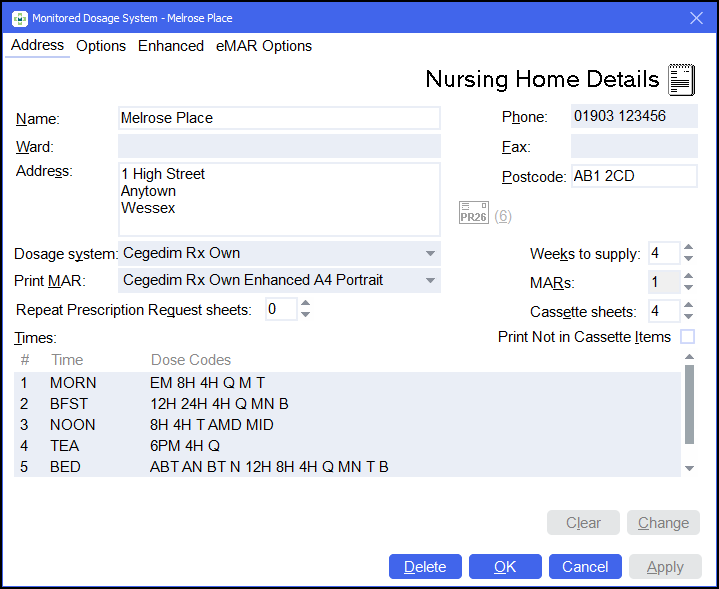Viewport: 719px width, 589px height.
Task: Click the PR26 postcode lookup icon
Action: pyautogui.click(x=473, y=215)
